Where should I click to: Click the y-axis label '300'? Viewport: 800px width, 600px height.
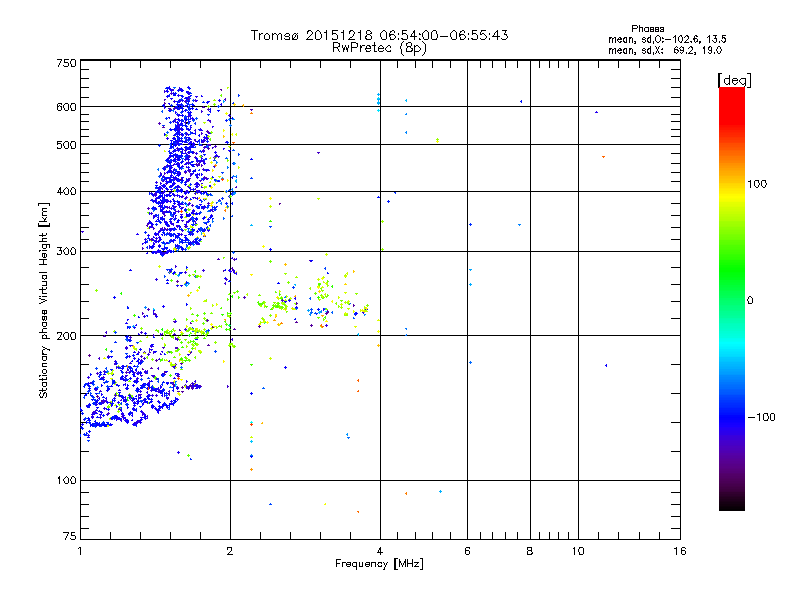[66, 251]
